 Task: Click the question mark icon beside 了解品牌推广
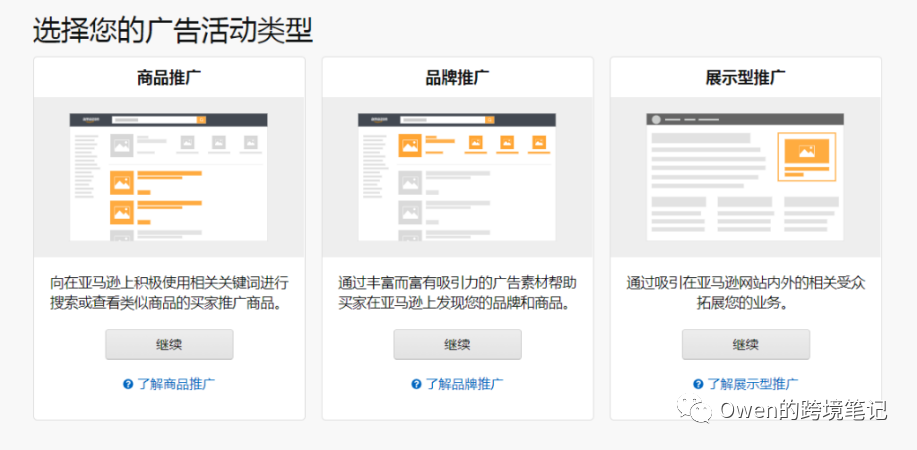coord(416,384)
